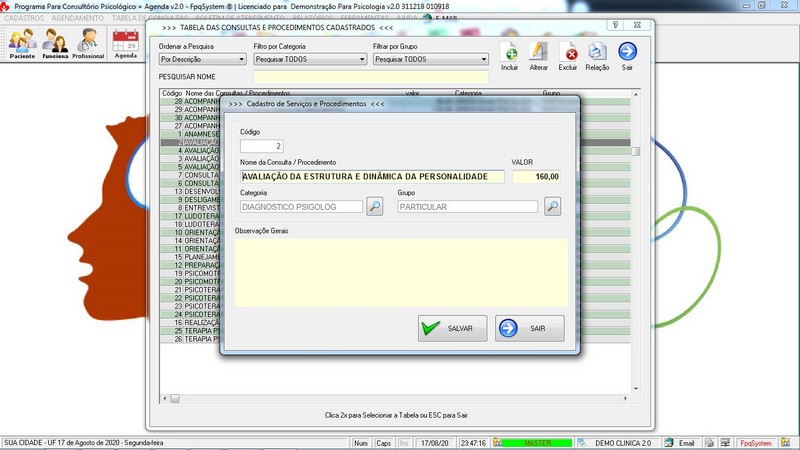This screenshot has height=450, width=800.
Task: Click the table's vertical scrollbar thumb
Action: tap(636, 152)
